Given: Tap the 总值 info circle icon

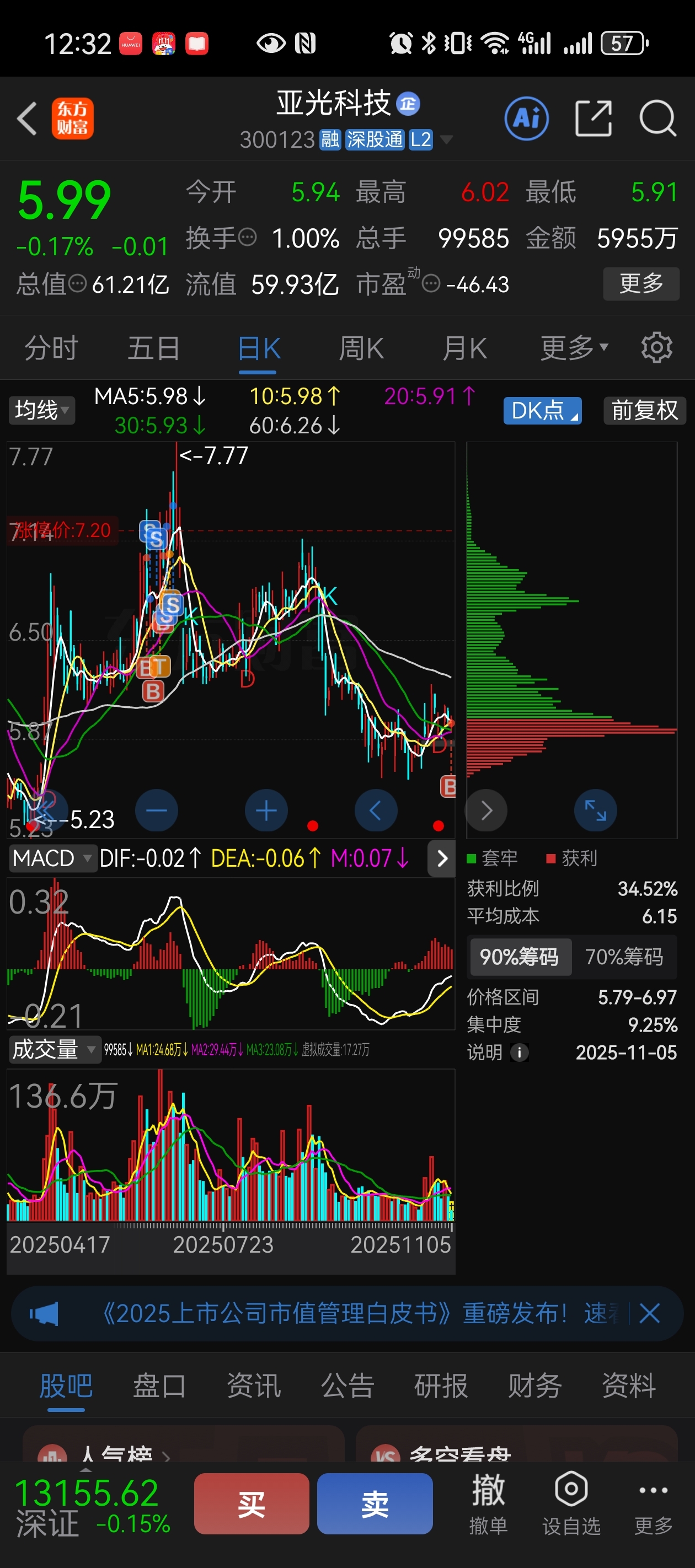Looking at the screenshot, I should click(77, 283).
